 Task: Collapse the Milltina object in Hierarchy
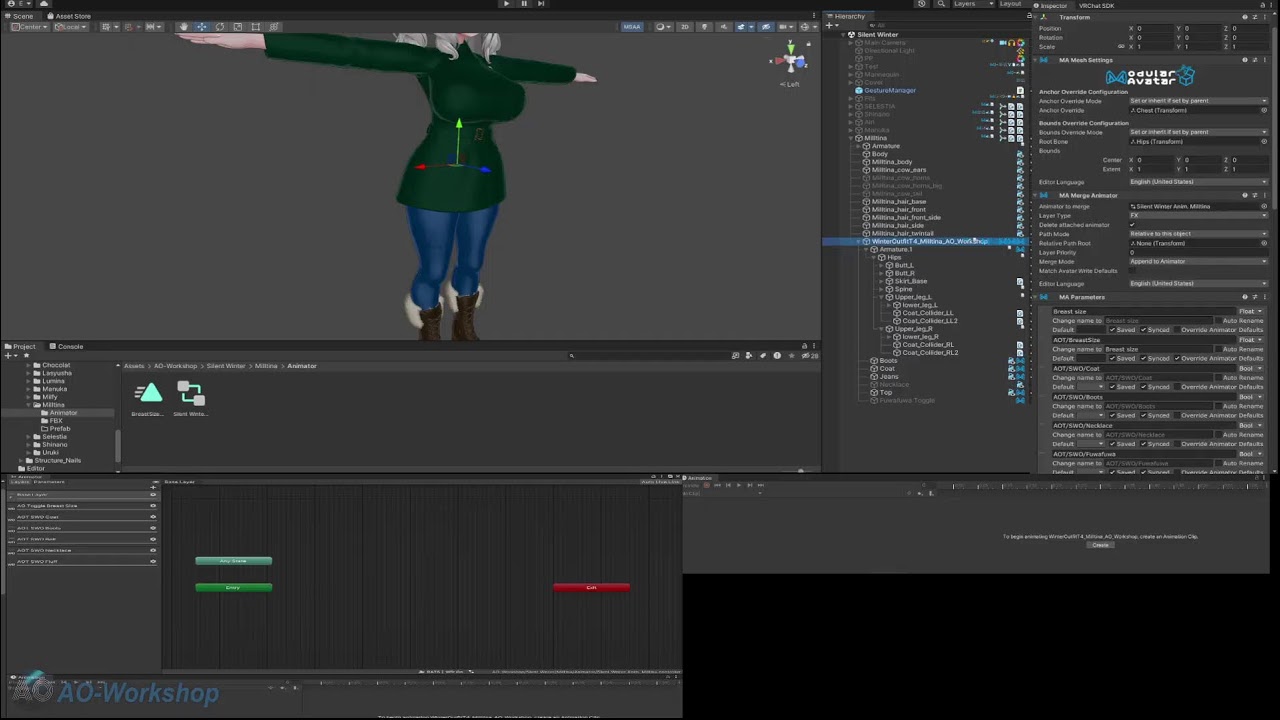[851, 138]
